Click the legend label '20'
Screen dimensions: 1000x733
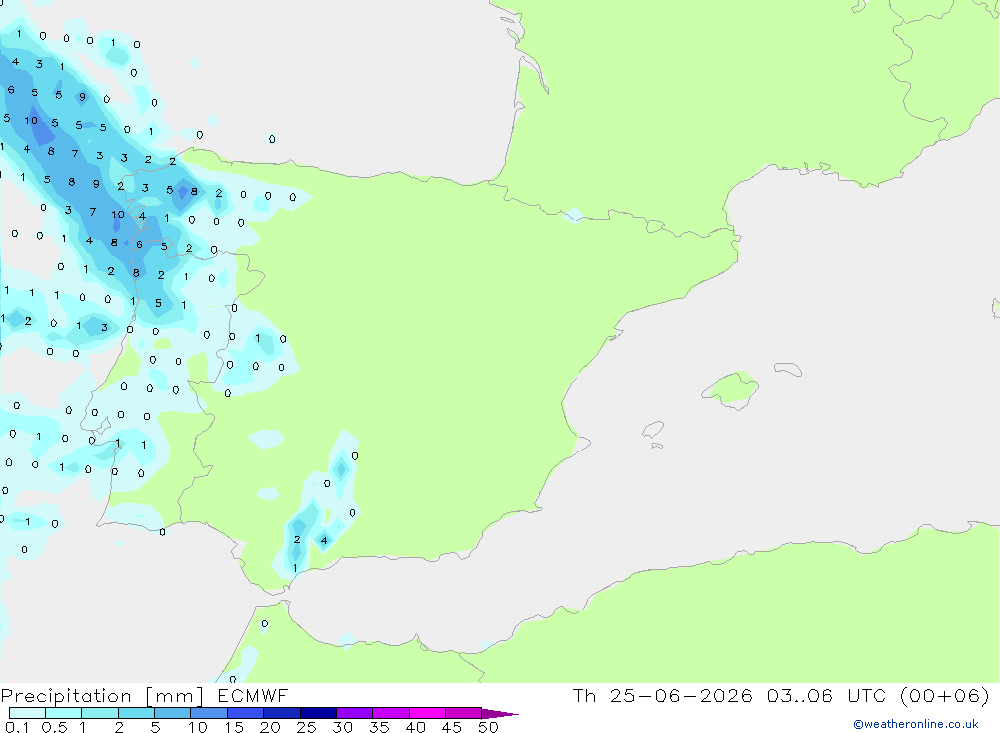point(270,727)
